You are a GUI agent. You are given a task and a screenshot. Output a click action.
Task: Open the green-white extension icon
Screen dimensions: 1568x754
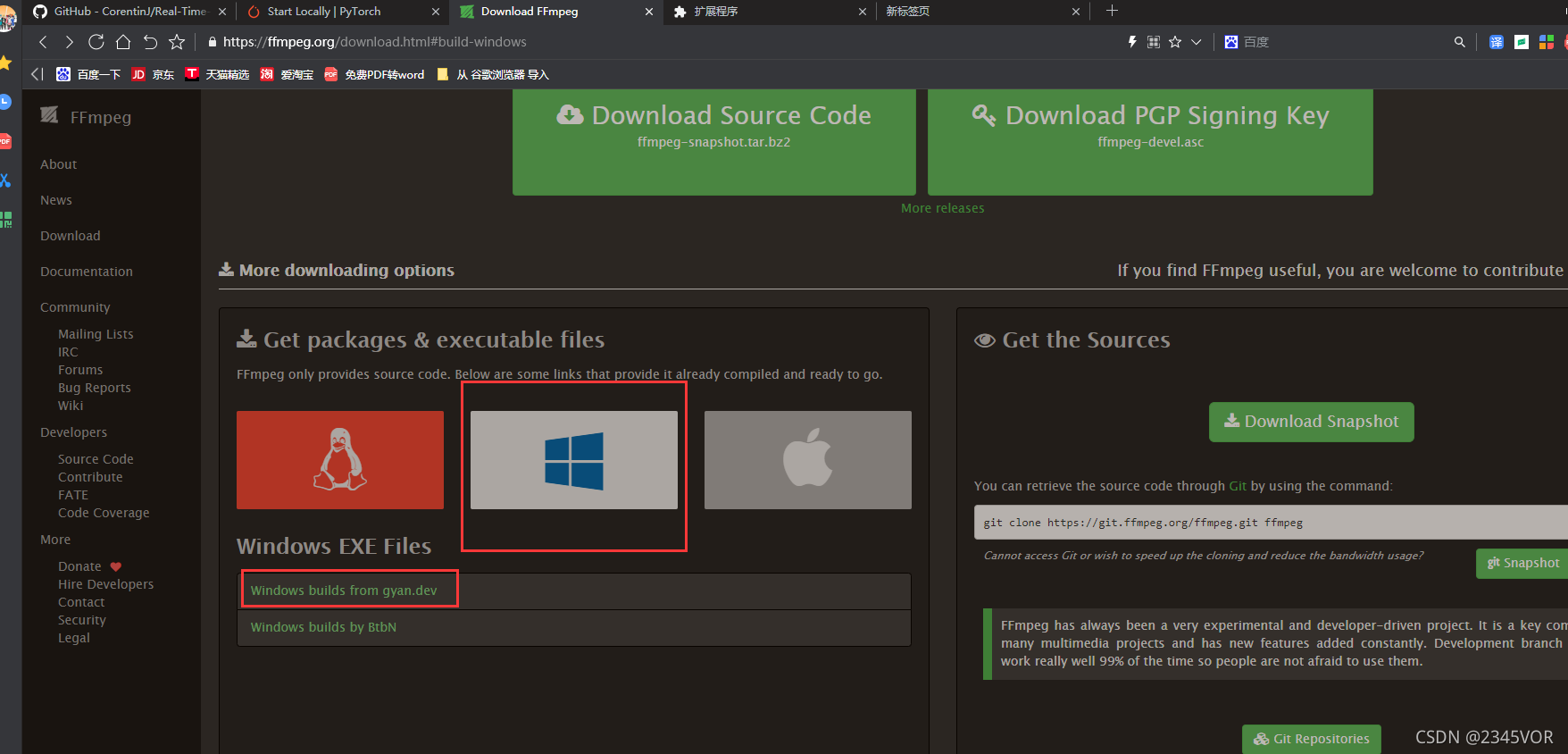click(x=1522, y=42)
